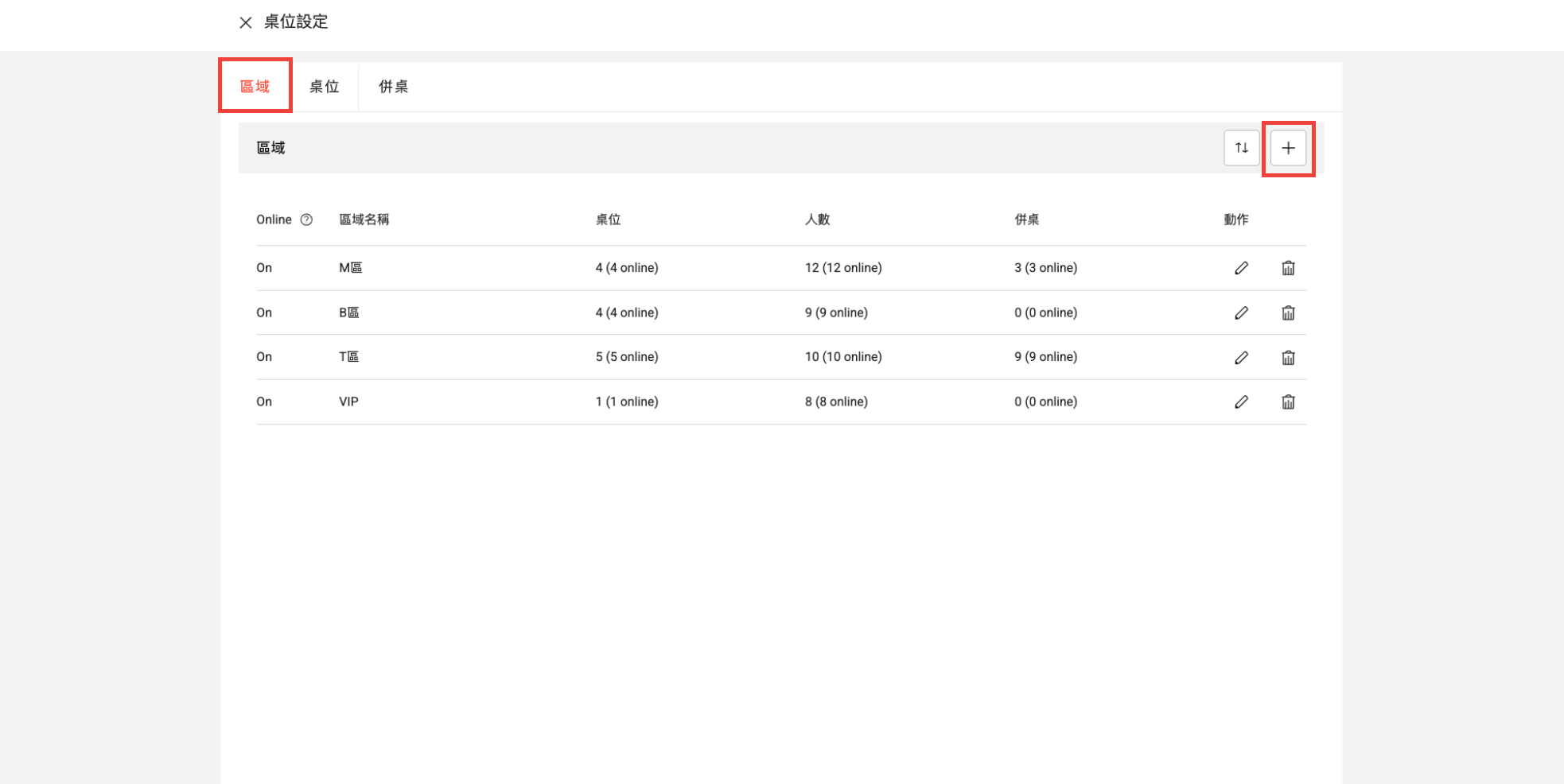Edit the B區 area with pencil icon
1564x784 pixels.
[1241, 313]
